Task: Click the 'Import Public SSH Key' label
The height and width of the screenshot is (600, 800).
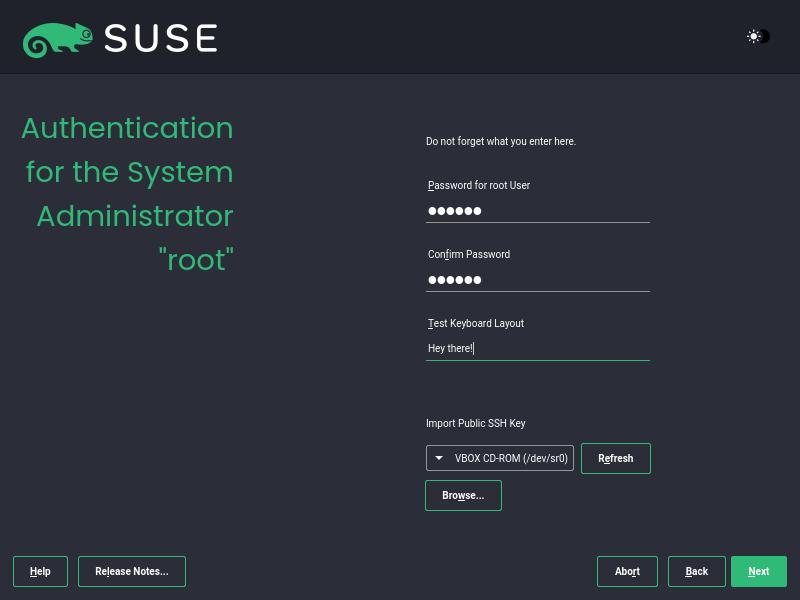Action: click(476, 423)
